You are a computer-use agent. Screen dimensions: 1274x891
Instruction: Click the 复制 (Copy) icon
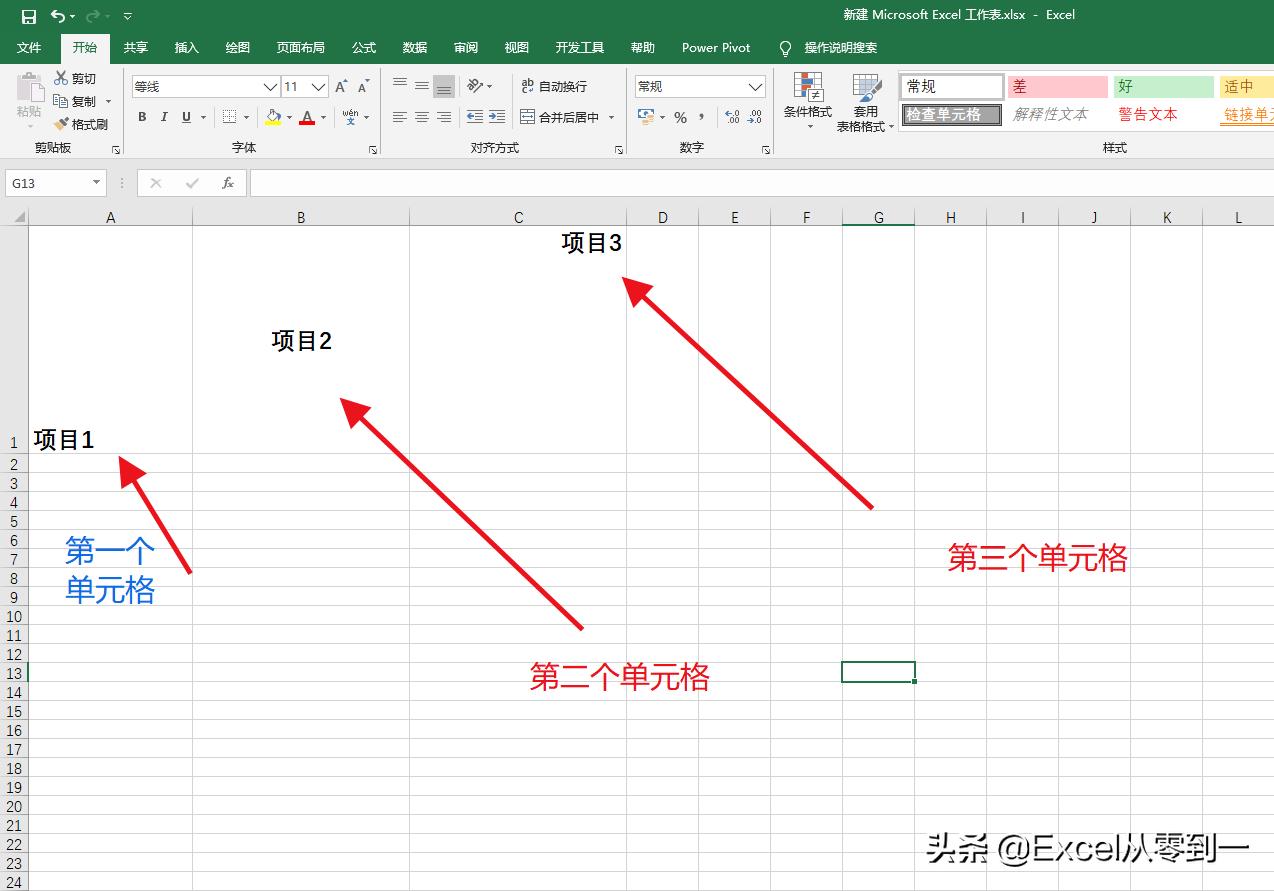click(x=60, y=101)
